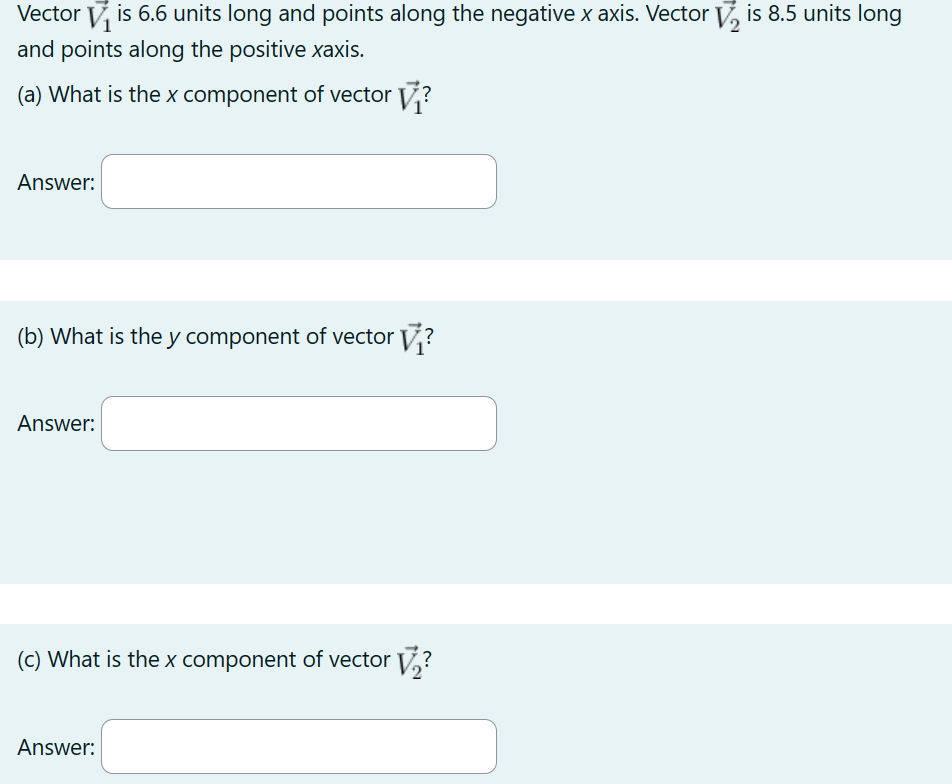The width and height of the screenshot is (952, 784).
Task: Focus the input box for the y component question
Action: click(298, 423)
